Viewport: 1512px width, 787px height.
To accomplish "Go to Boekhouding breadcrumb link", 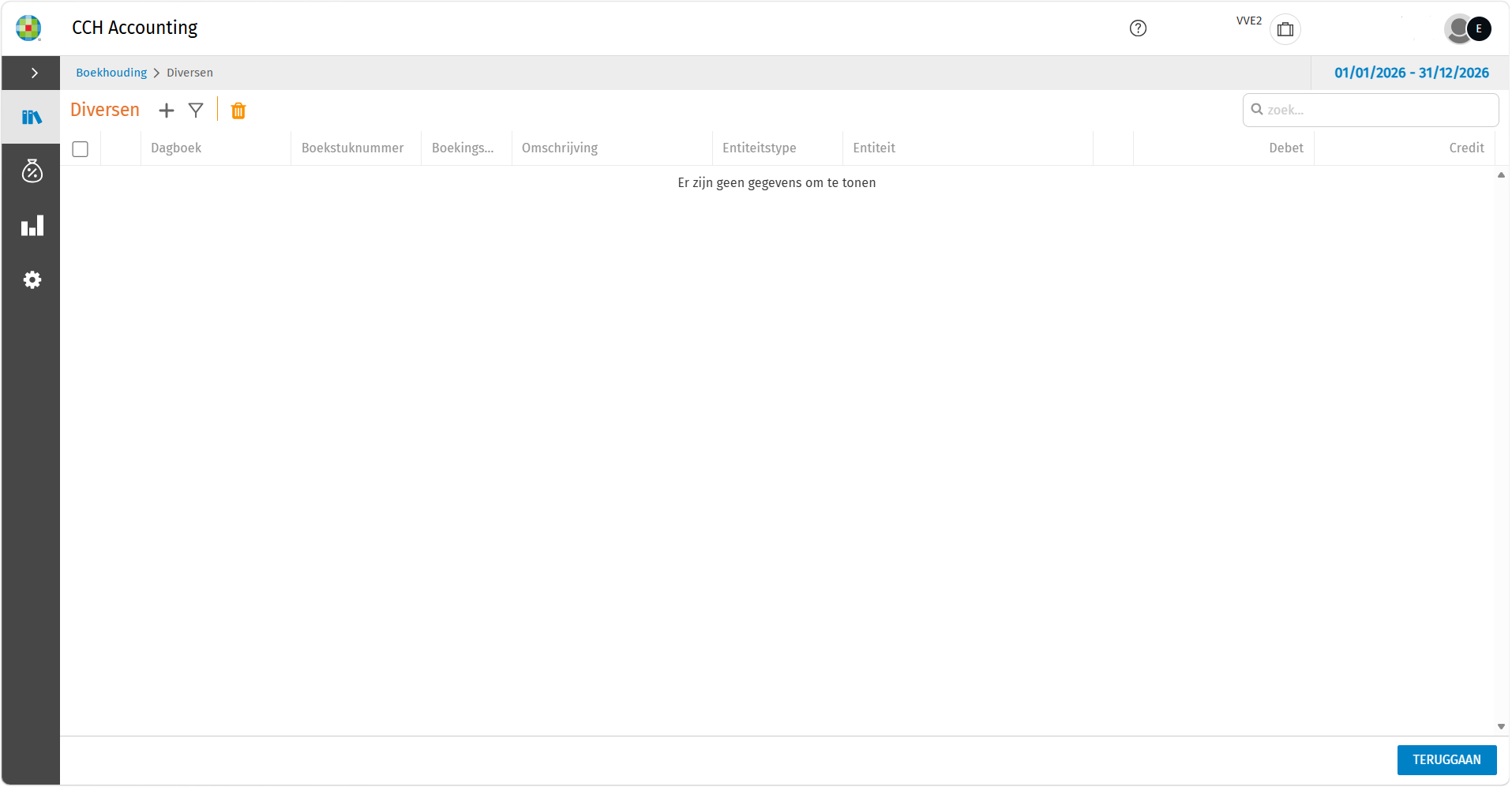I will (x=111, y=73).
